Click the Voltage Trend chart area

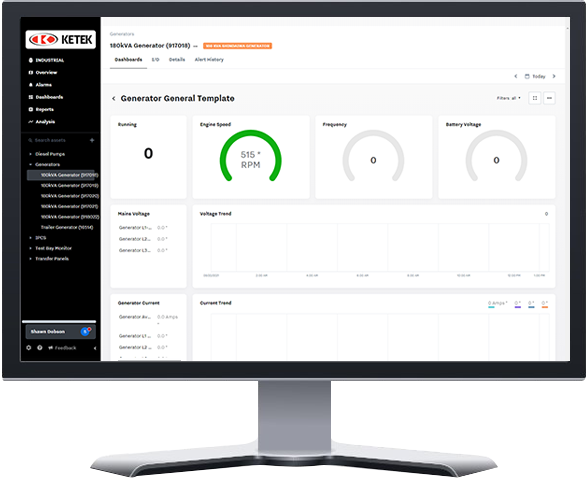pyautogui.click(x=380, y=248)
